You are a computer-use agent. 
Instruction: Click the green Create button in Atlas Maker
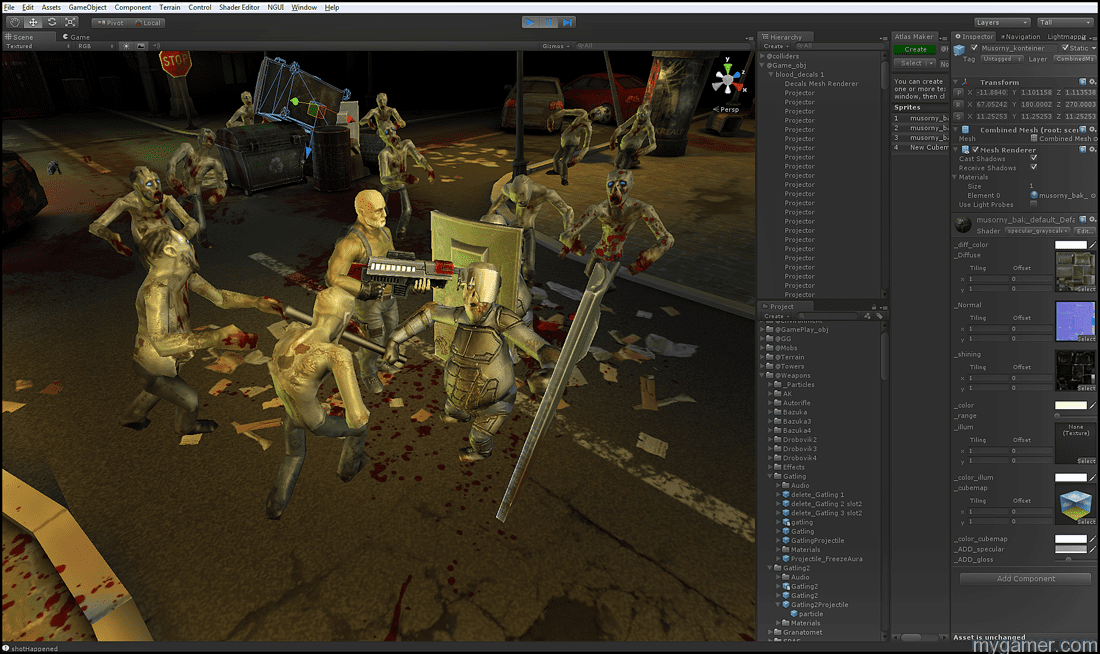tap(915, 49)
